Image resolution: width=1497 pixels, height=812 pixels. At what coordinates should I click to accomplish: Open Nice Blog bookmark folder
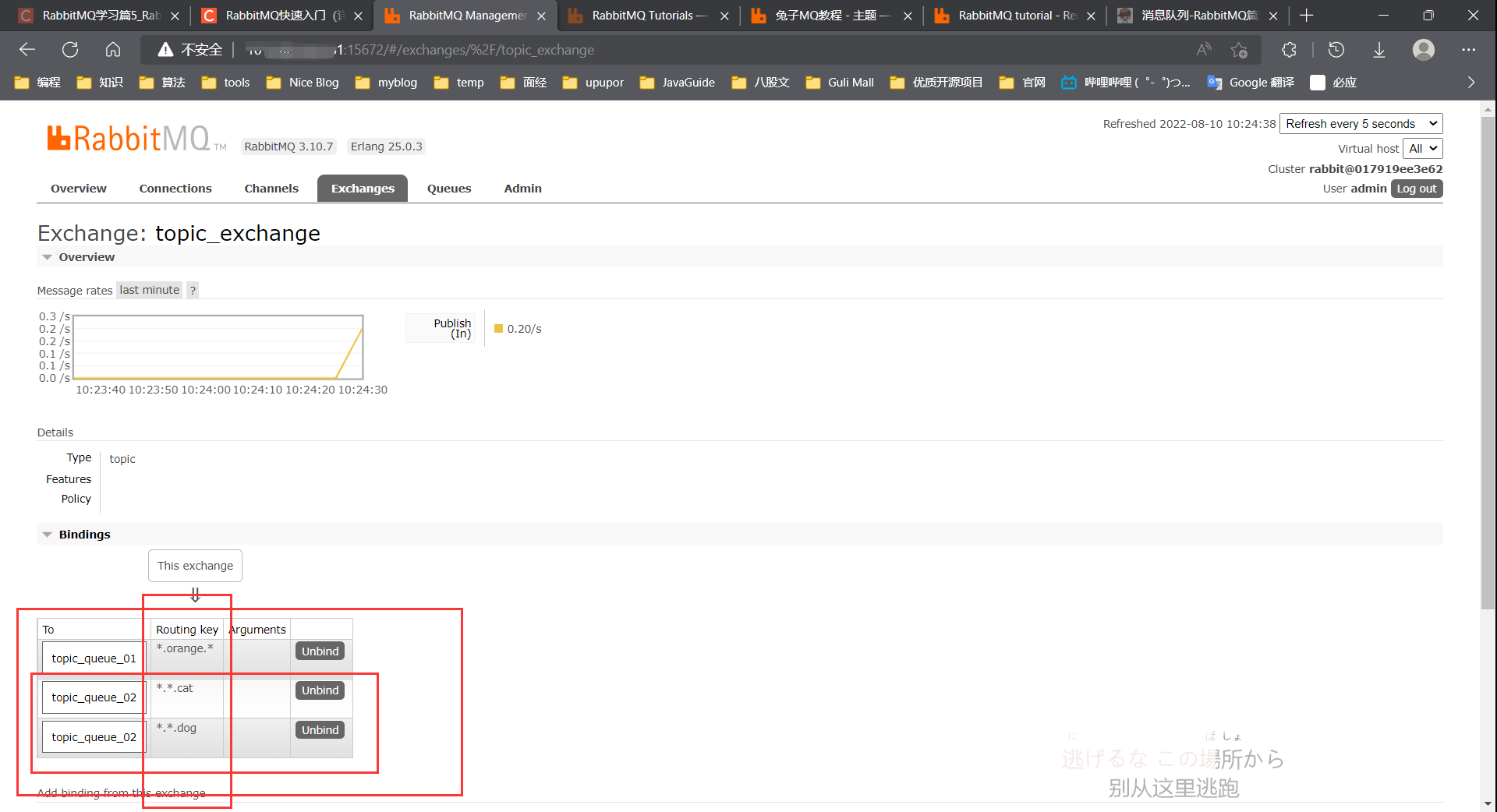pyautogui.click(x=303, y=83)
